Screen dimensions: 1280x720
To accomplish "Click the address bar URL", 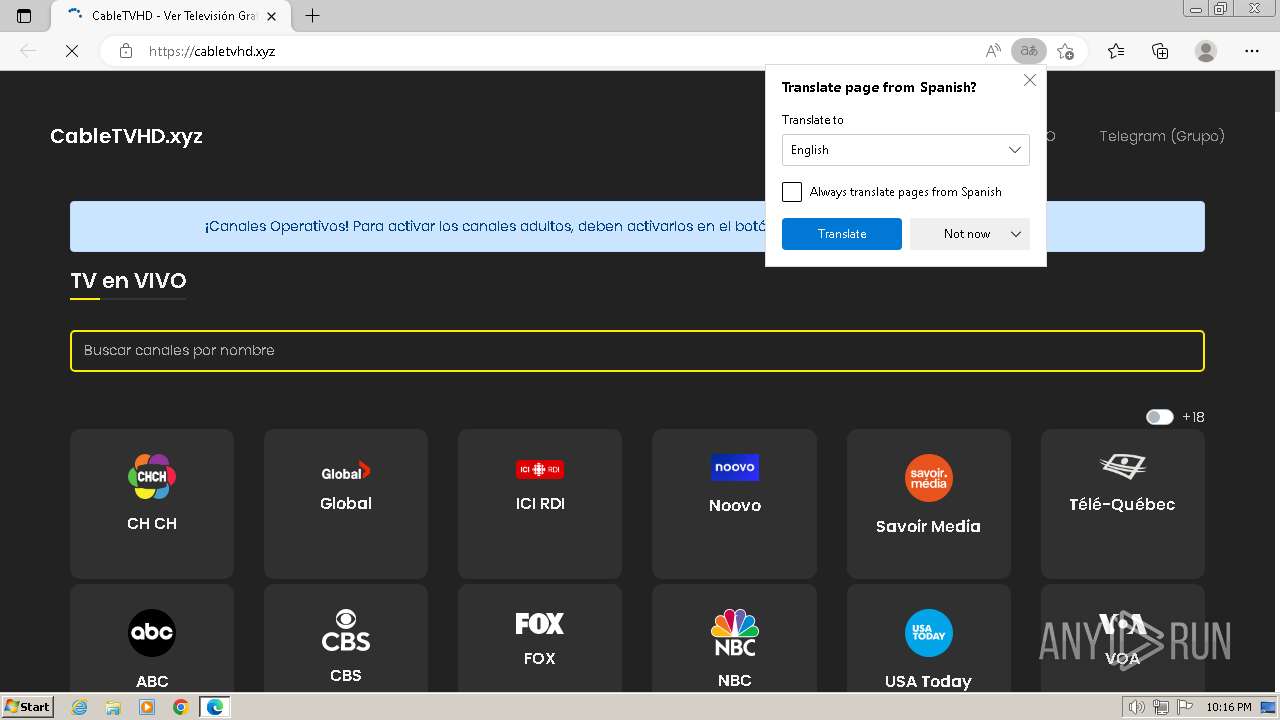I will (212, 51).
